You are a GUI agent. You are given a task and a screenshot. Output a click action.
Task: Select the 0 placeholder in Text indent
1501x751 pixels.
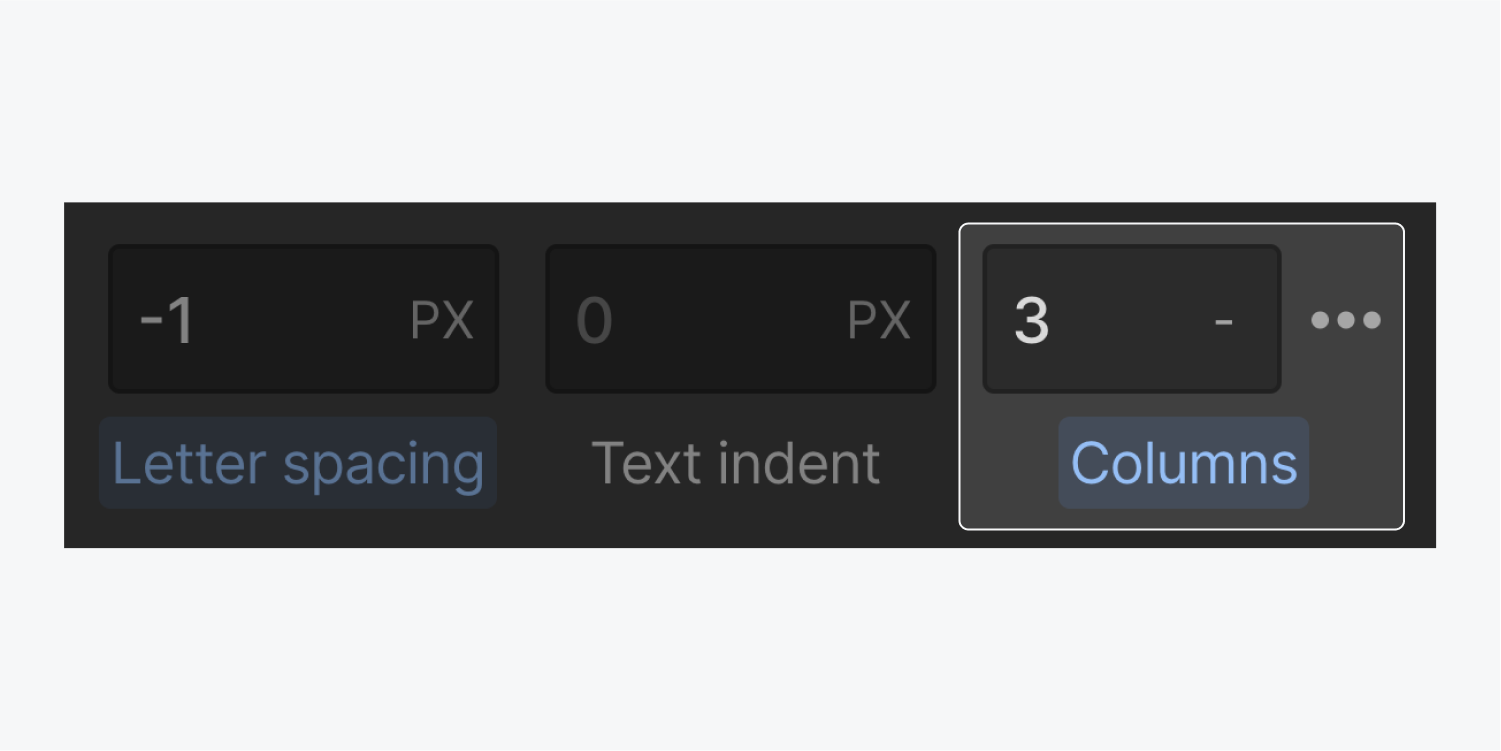point(594,321)
